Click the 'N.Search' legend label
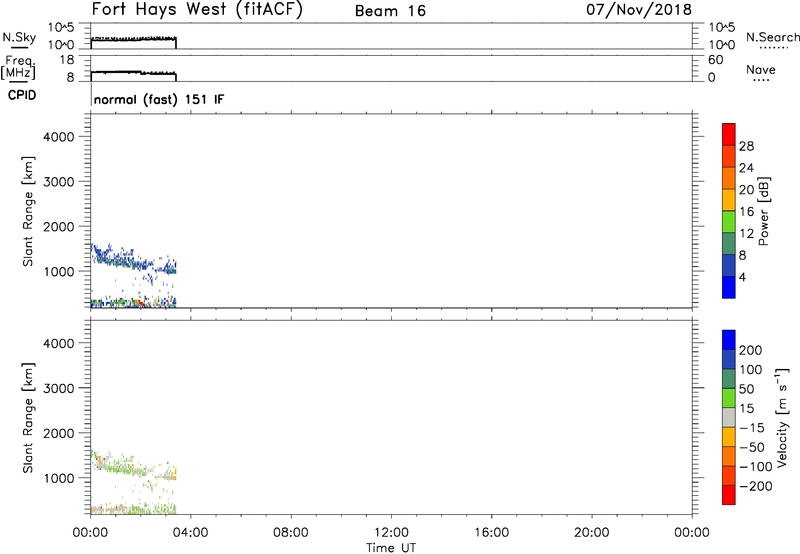 [772, 37]
